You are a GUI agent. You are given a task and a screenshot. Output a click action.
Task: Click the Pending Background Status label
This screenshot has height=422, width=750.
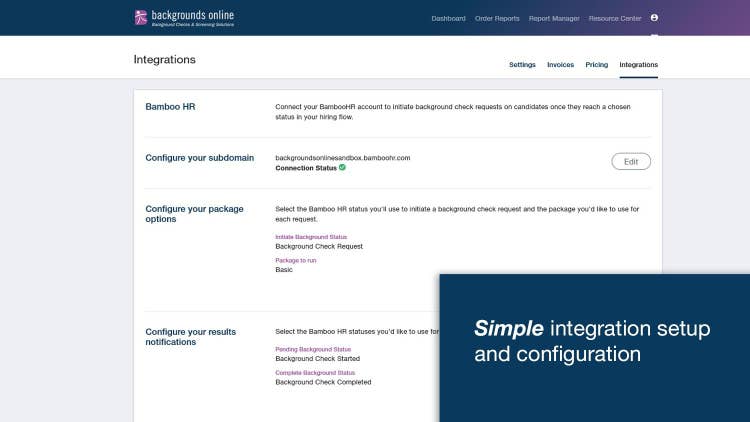coord(313,349)
